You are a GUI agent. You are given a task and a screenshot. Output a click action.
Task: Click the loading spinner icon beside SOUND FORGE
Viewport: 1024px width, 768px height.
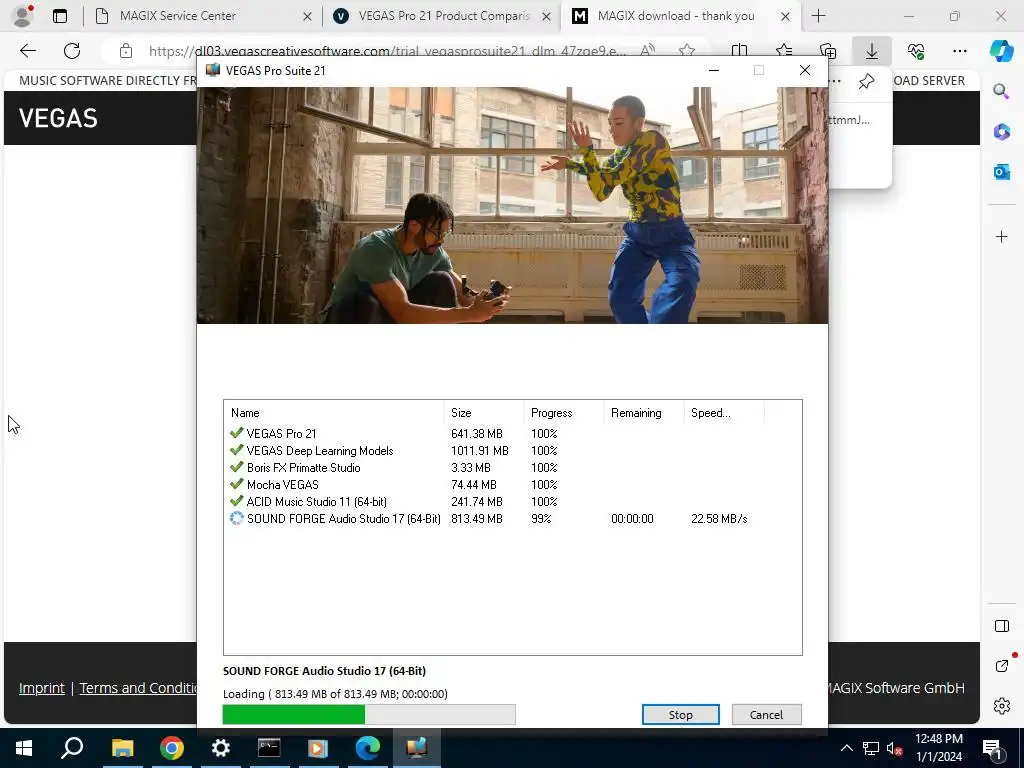click(236, 519)
